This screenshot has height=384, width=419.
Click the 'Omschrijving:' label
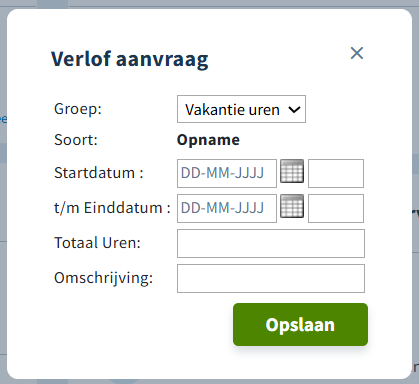click(x=103, y=278)
